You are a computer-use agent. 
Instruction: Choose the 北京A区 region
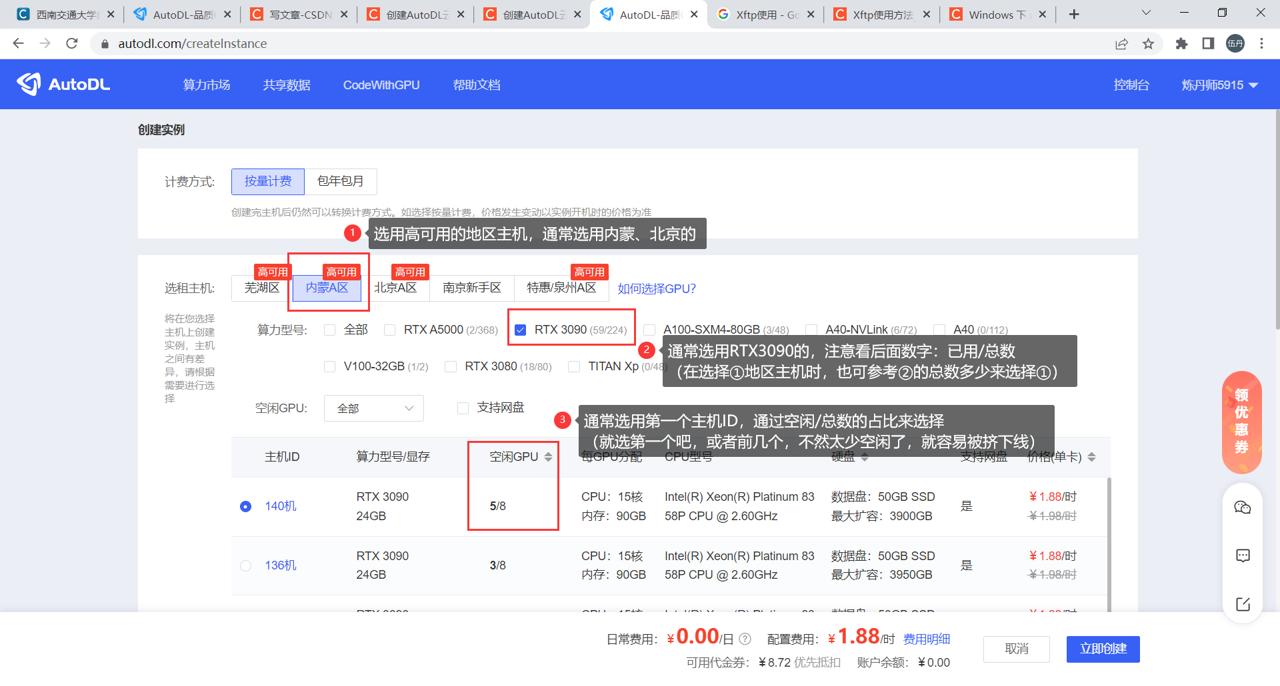click(x=395, y=288)
